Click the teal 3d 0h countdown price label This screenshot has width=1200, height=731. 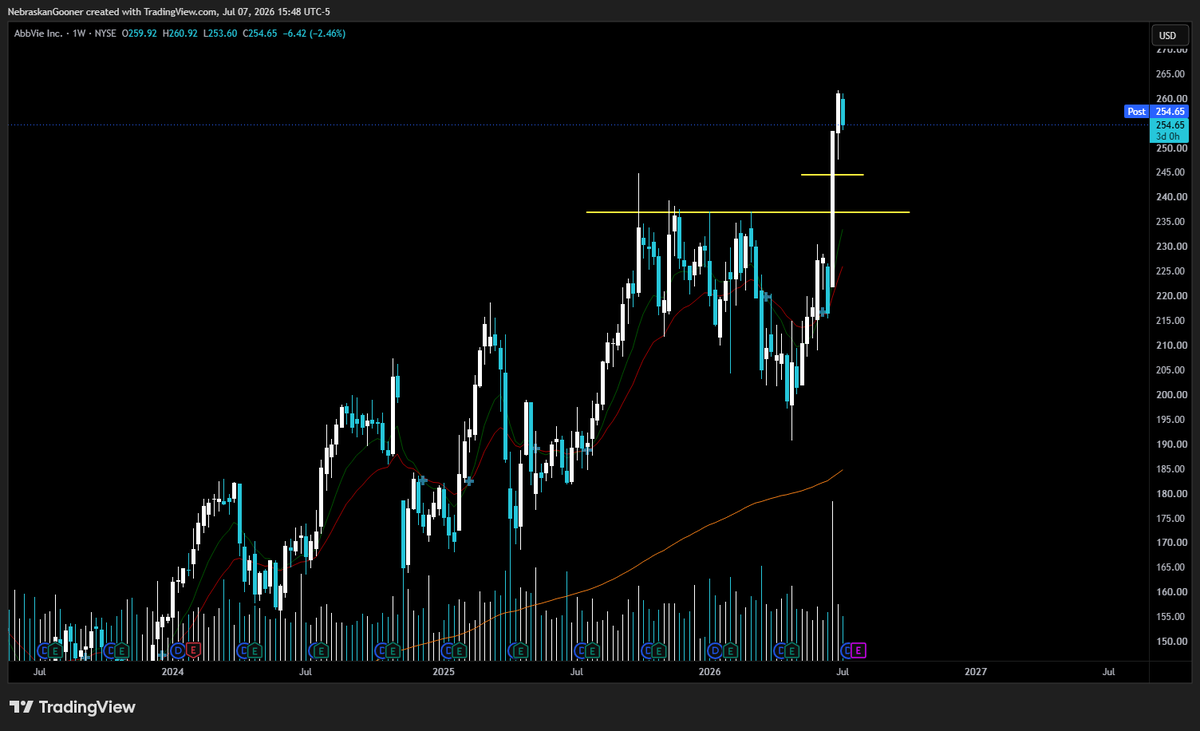click(1171, 131)
